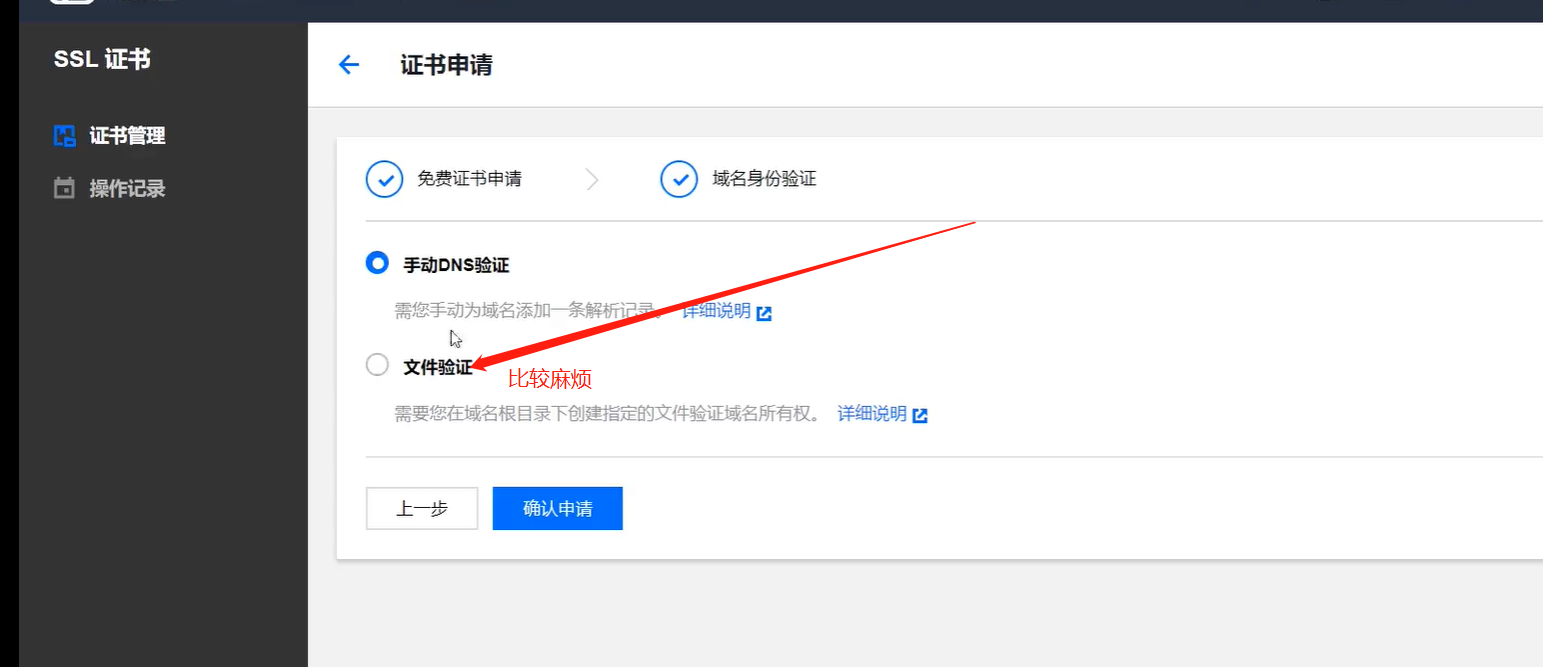The height and width of the screenshot is (667, 1543).
Task: Click the 需要您在域名根目录下 description text
Action: 607,414
